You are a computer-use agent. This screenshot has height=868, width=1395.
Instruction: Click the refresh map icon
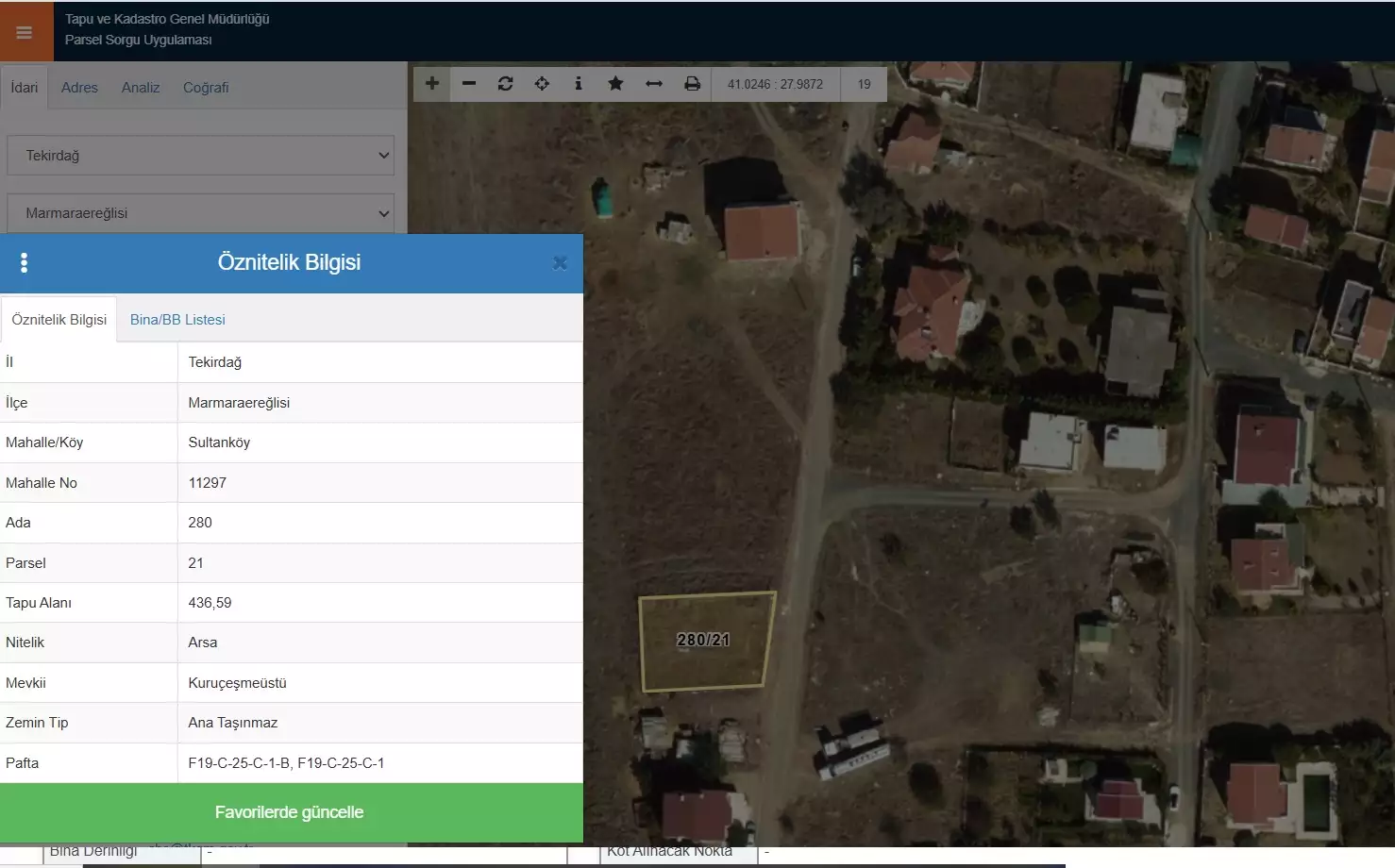pyautogui.click(x=505, y=84)
